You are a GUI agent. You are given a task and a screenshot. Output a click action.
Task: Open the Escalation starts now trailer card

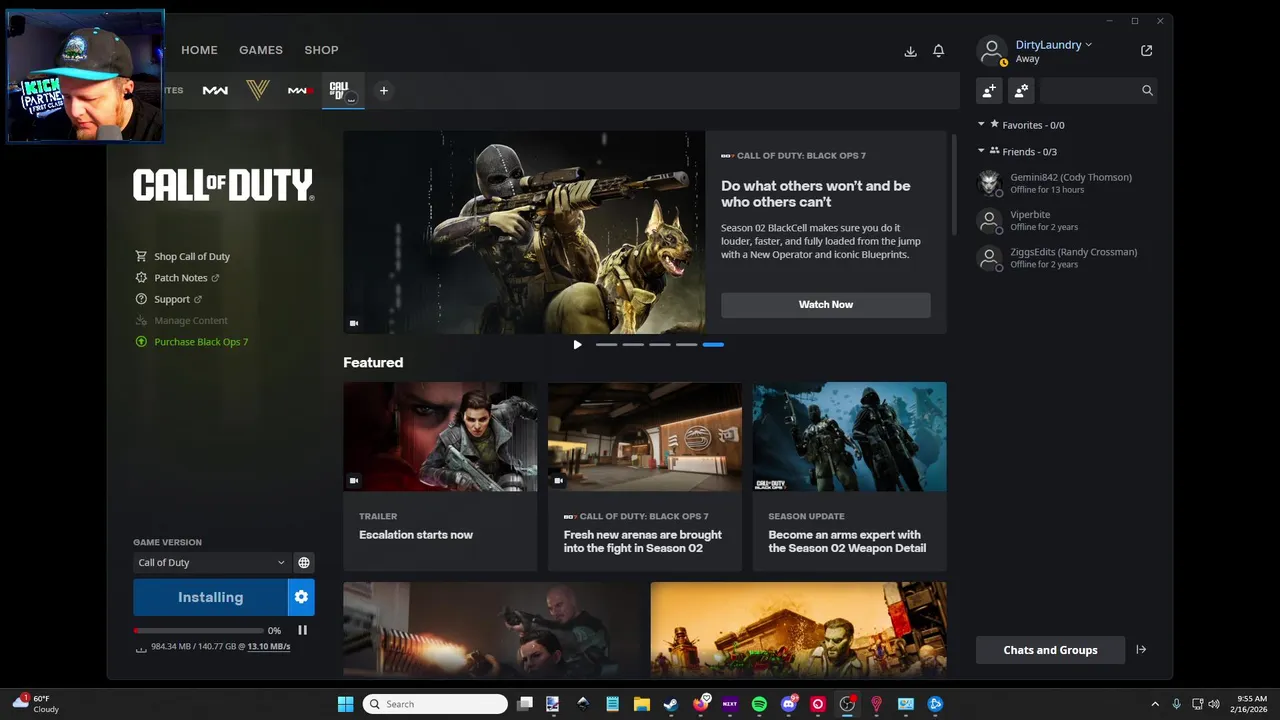pyautogui.click(x=440, y=476)
